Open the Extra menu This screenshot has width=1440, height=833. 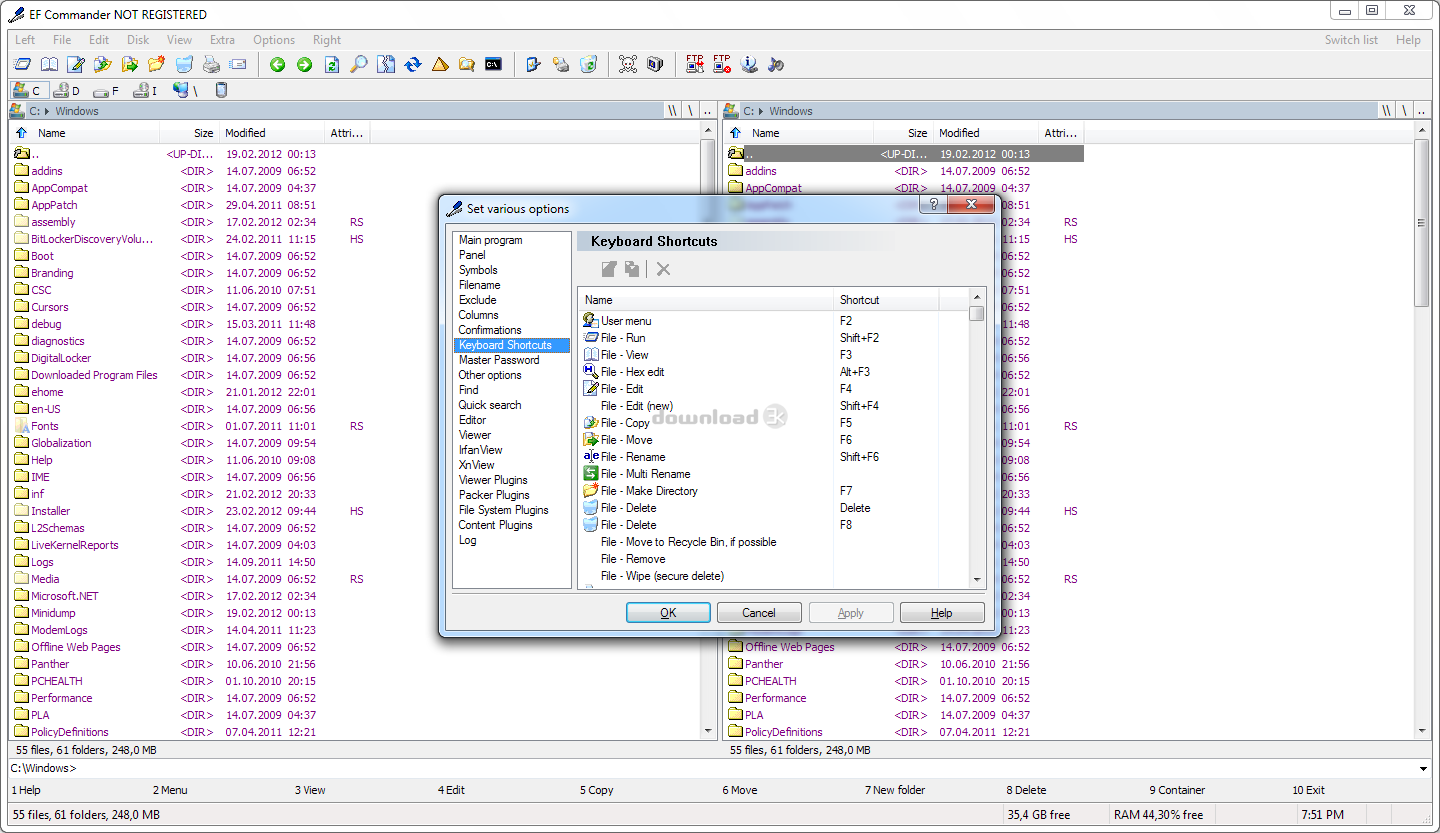pyautogui.click(x=222, y=40)
